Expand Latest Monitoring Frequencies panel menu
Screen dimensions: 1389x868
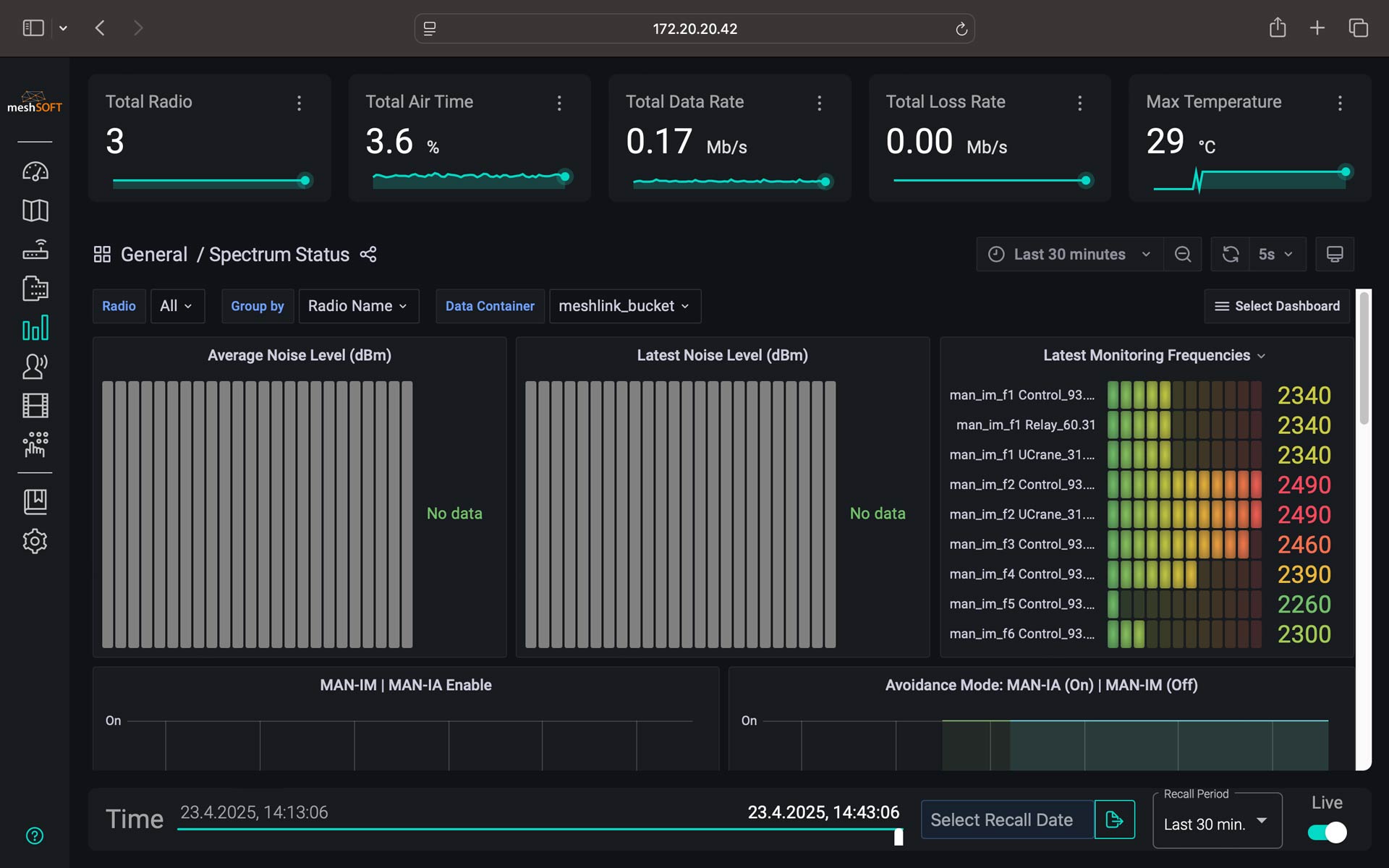coord(1261,356)
